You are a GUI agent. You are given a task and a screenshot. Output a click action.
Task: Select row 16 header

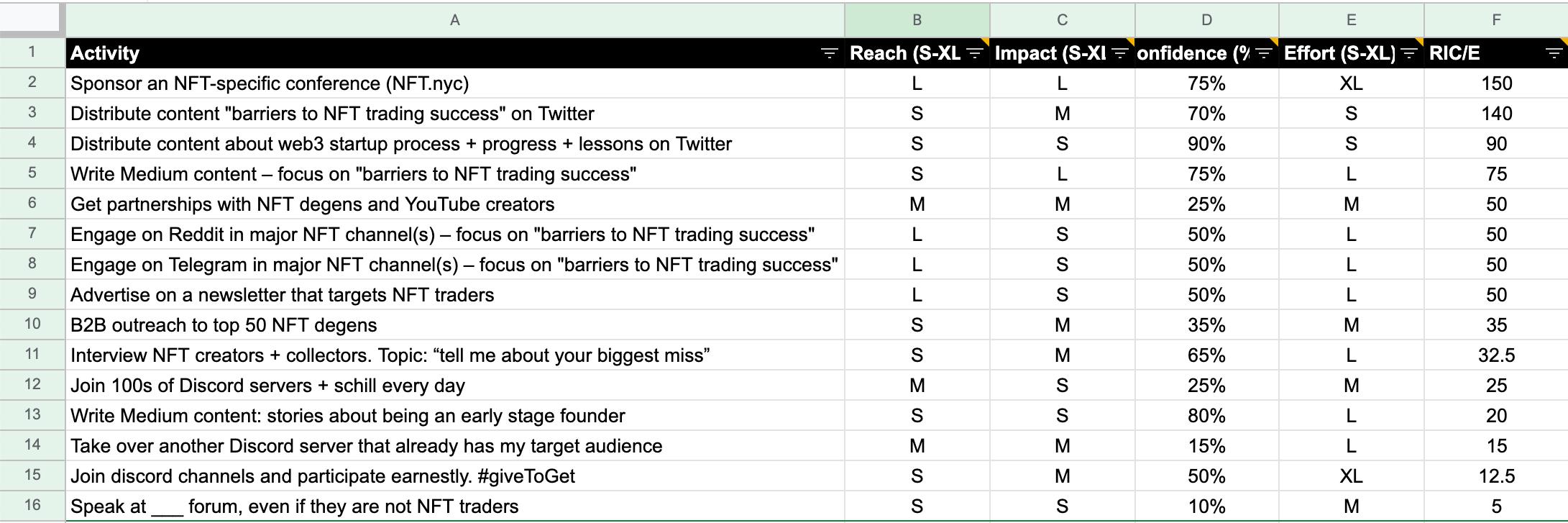pyautogui.click(x=32, y=506)
